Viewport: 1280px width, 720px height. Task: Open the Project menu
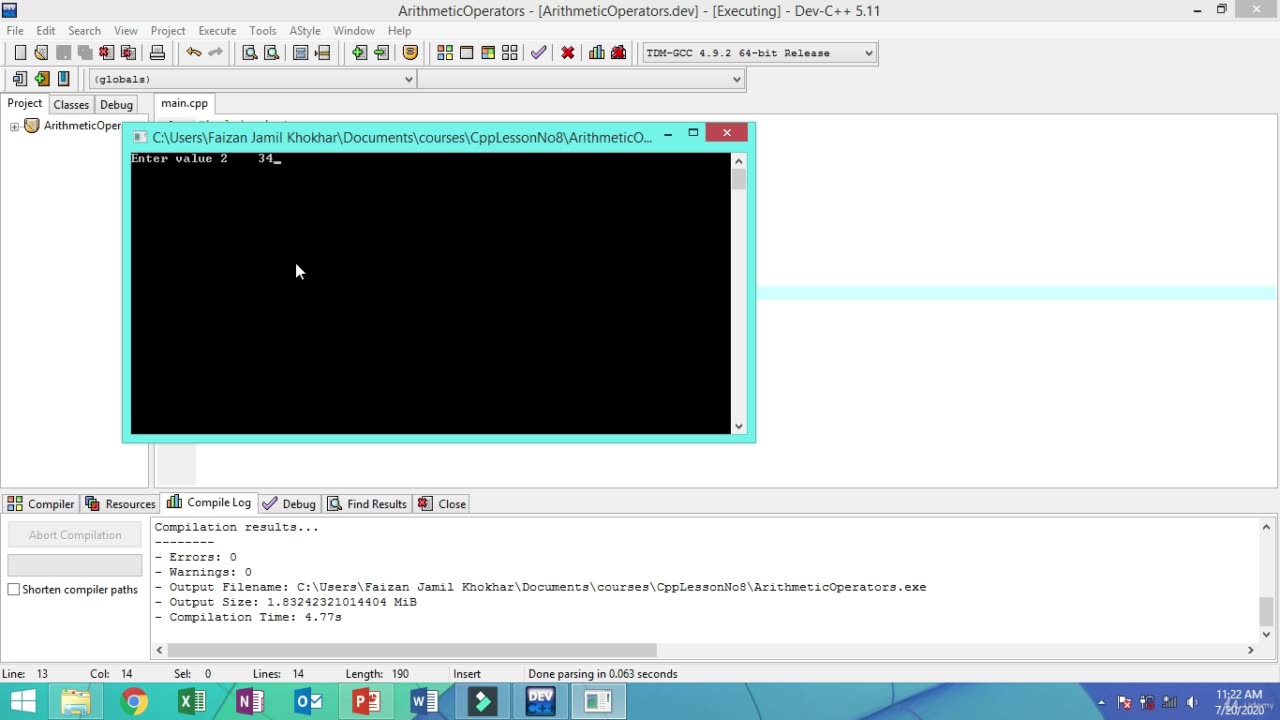click(168, 31)
